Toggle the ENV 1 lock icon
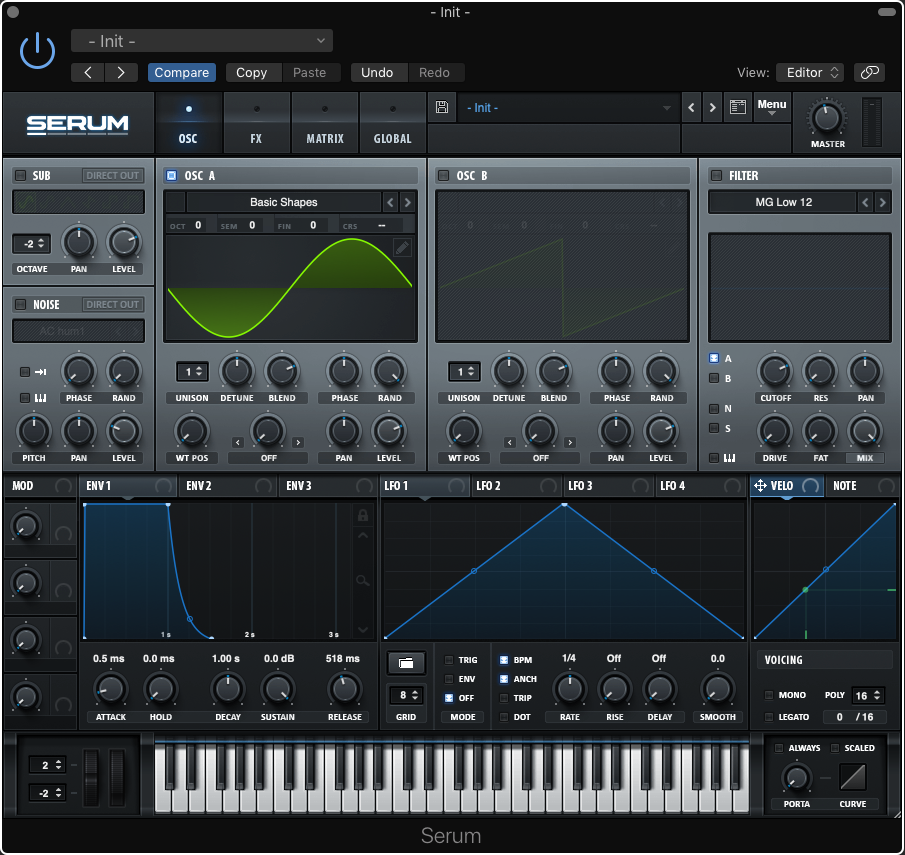 coord(362,516)
